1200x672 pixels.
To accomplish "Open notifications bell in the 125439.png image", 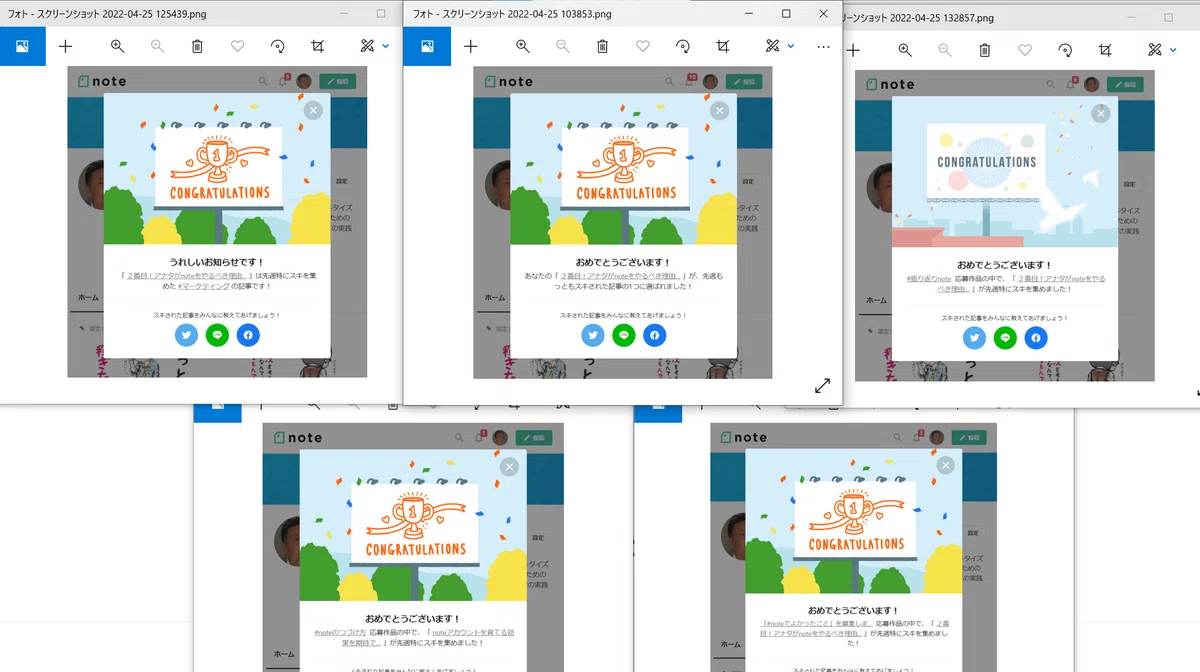I will [x=283, y=82].
